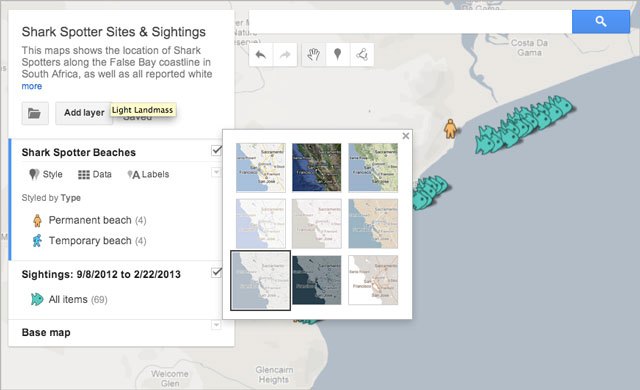Click the undo arrow in map toolbar

(260, 55)
